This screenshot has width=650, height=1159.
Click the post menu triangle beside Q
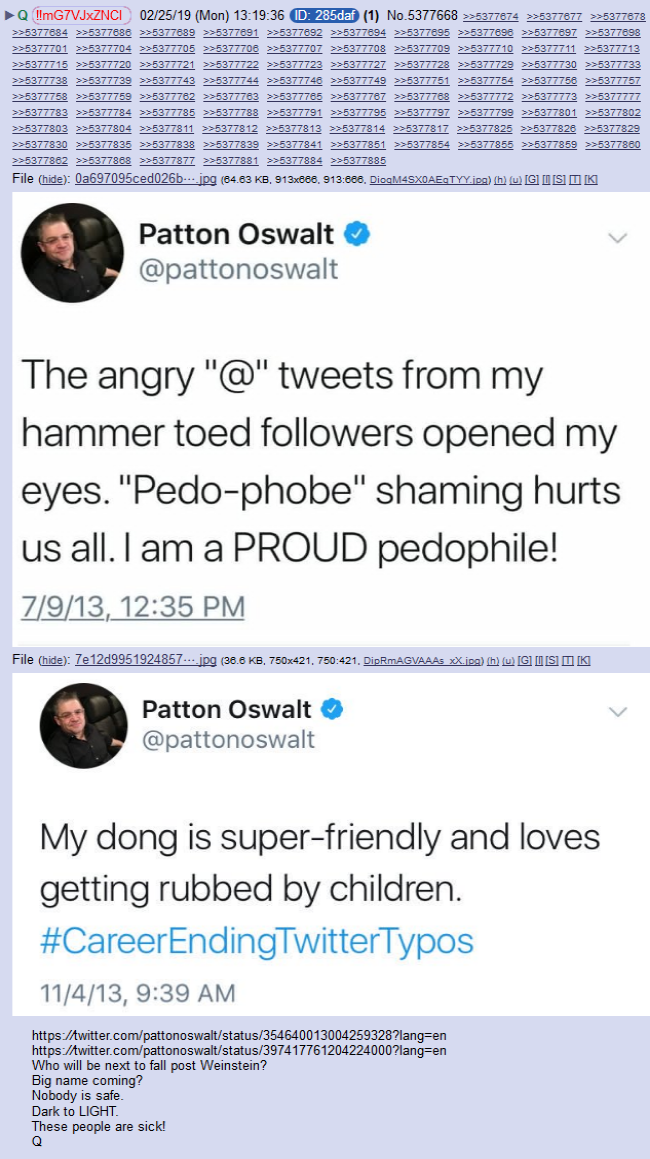[x=9, y=16]
